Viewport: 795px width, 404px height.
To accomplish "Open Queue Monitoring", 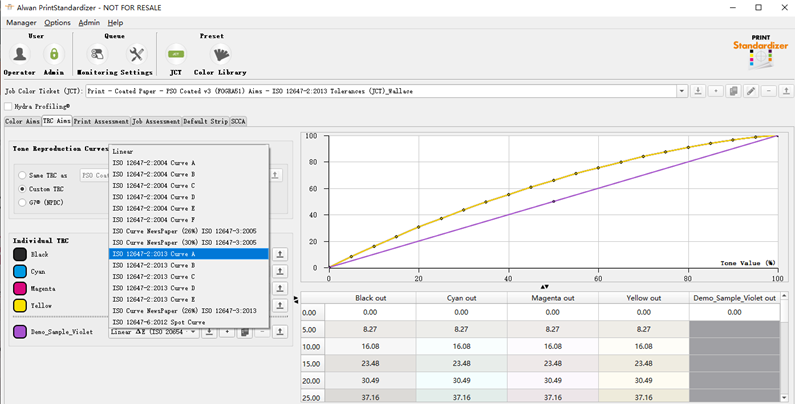I will (97, 54).
